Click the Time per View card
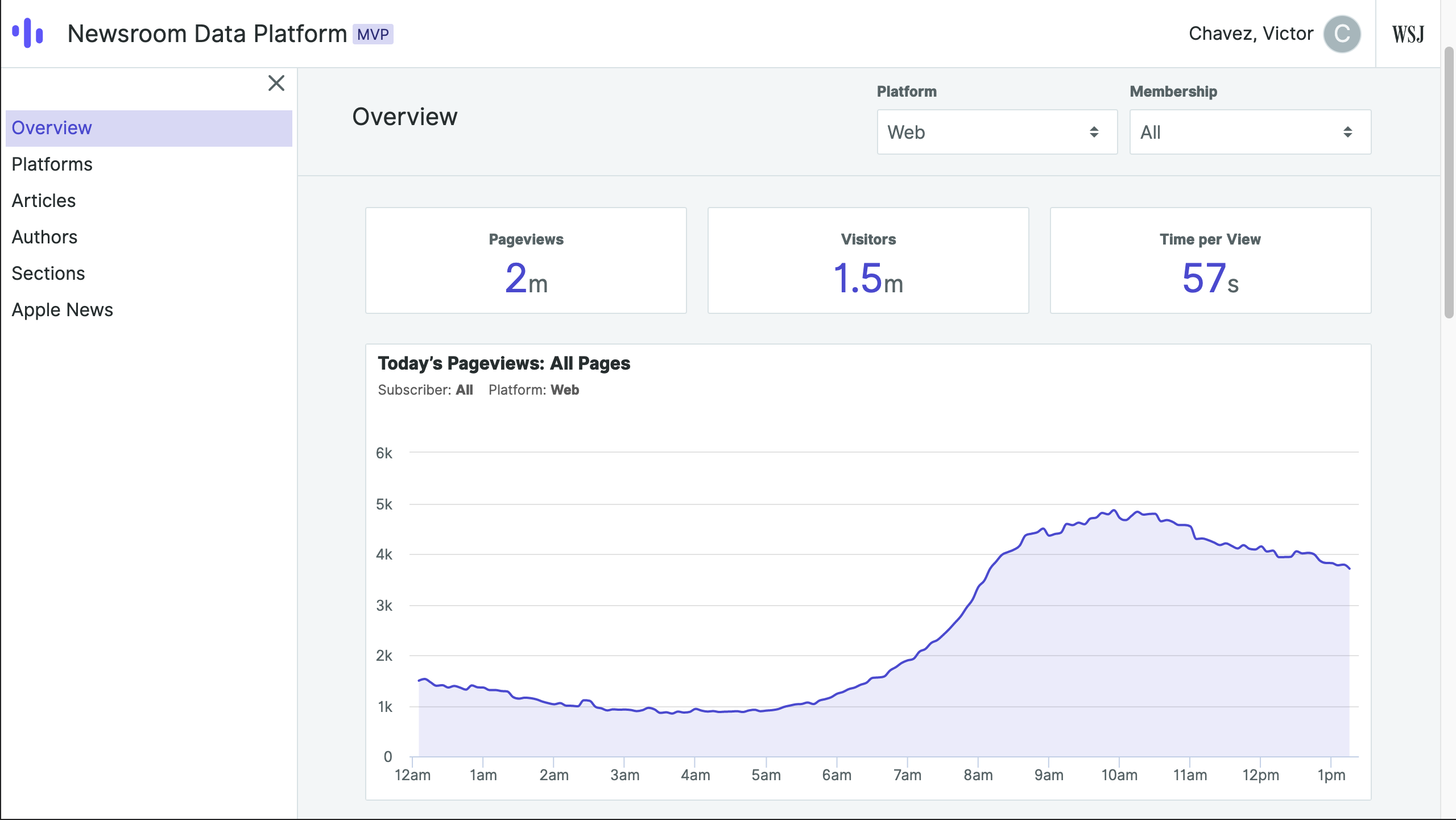 tap(1210, 260)
